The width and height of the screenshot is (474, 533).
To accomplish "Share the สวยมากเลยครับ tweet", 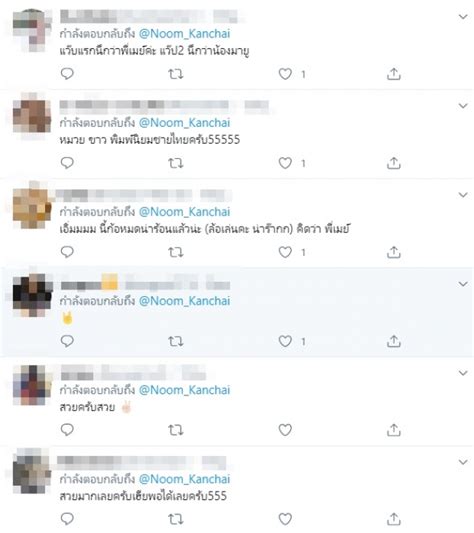I will click(394, 519).
